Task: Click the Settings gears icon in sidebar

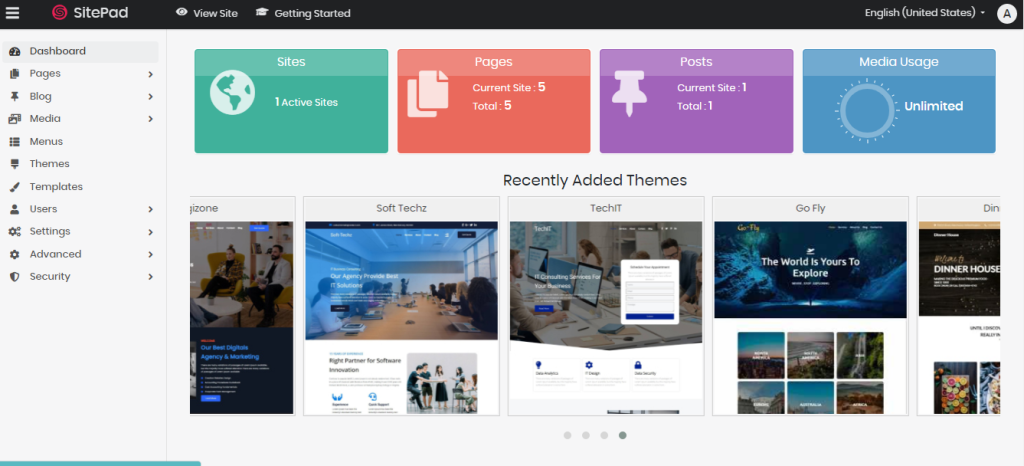Action: click(14, 232)
